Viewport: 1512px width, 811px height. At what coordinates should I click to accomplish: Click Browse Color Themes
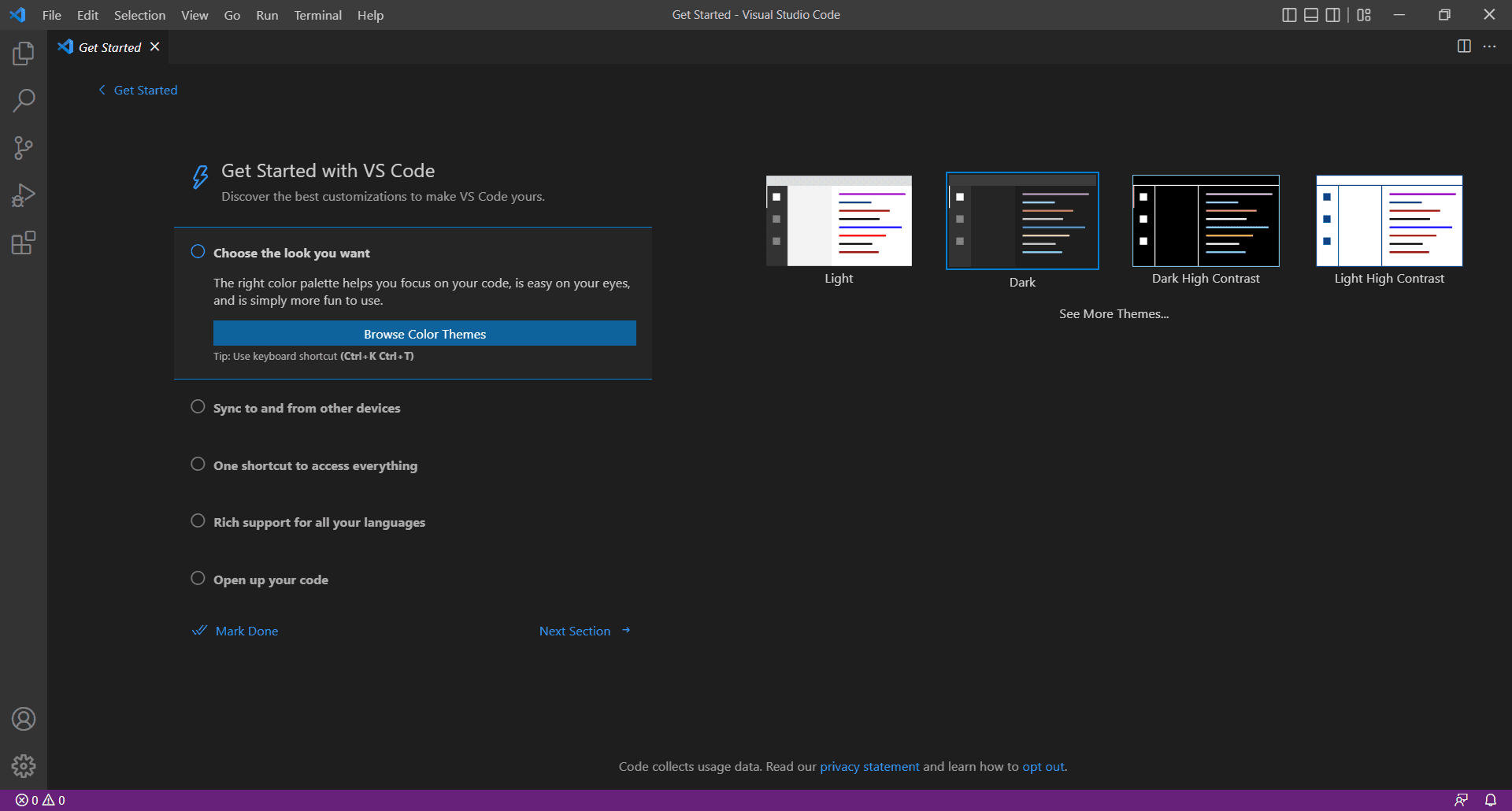click(424, 333)
